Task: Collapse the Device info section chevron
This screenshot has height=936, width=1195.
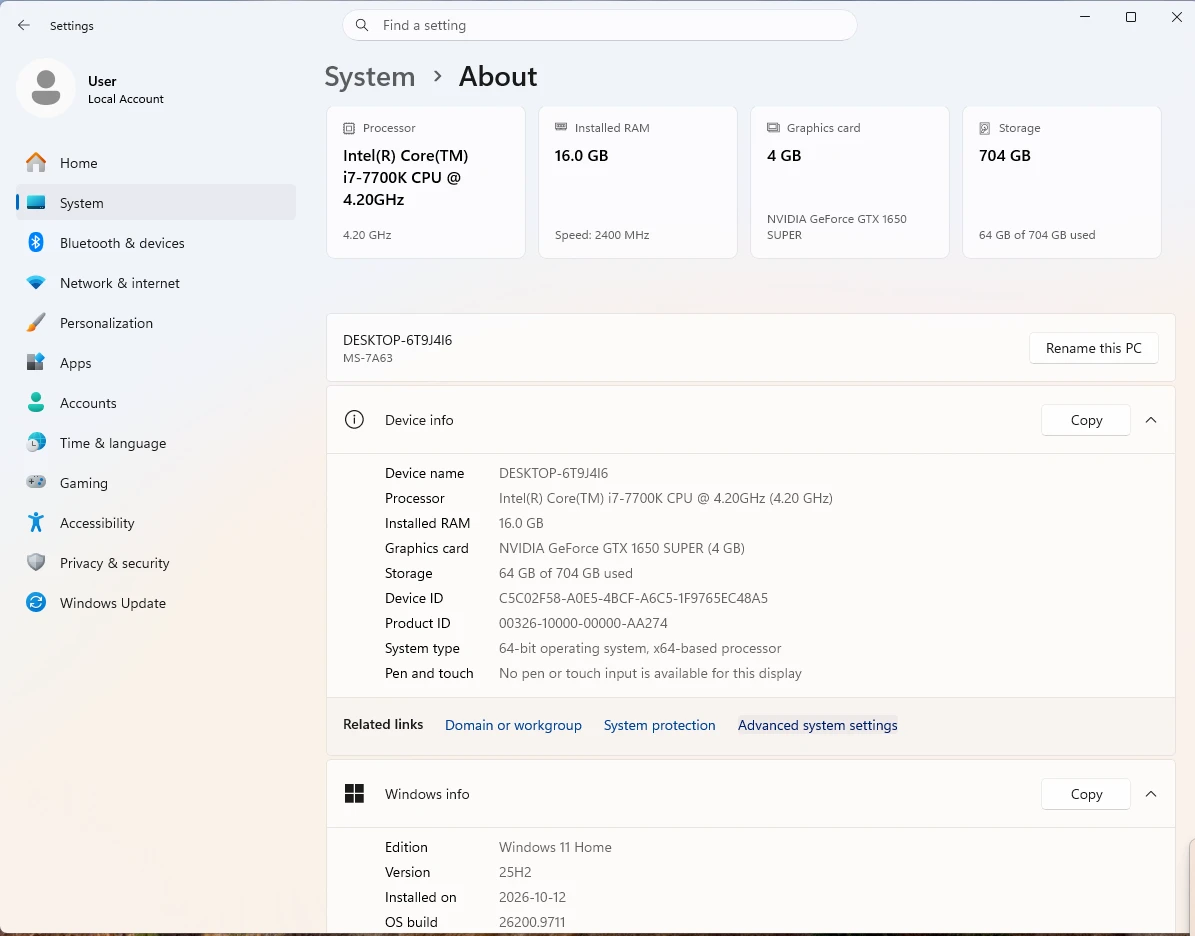Action: (x=1151, y=420)
